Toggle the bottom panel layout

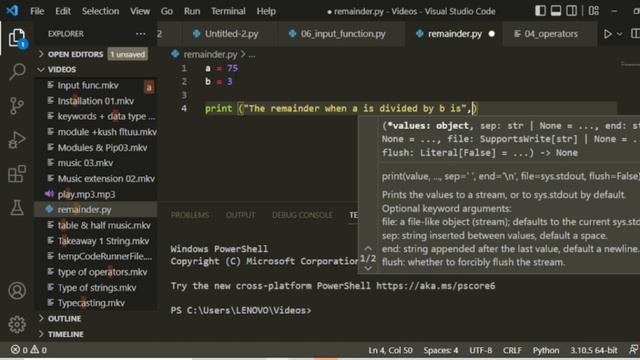(556, 11)
